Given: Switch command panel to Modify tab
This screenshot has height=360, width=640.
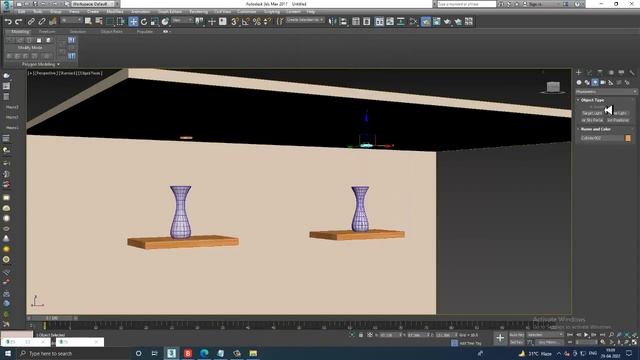Looking at the screenshot, I should pyautogui.click(x=589, y=73).
